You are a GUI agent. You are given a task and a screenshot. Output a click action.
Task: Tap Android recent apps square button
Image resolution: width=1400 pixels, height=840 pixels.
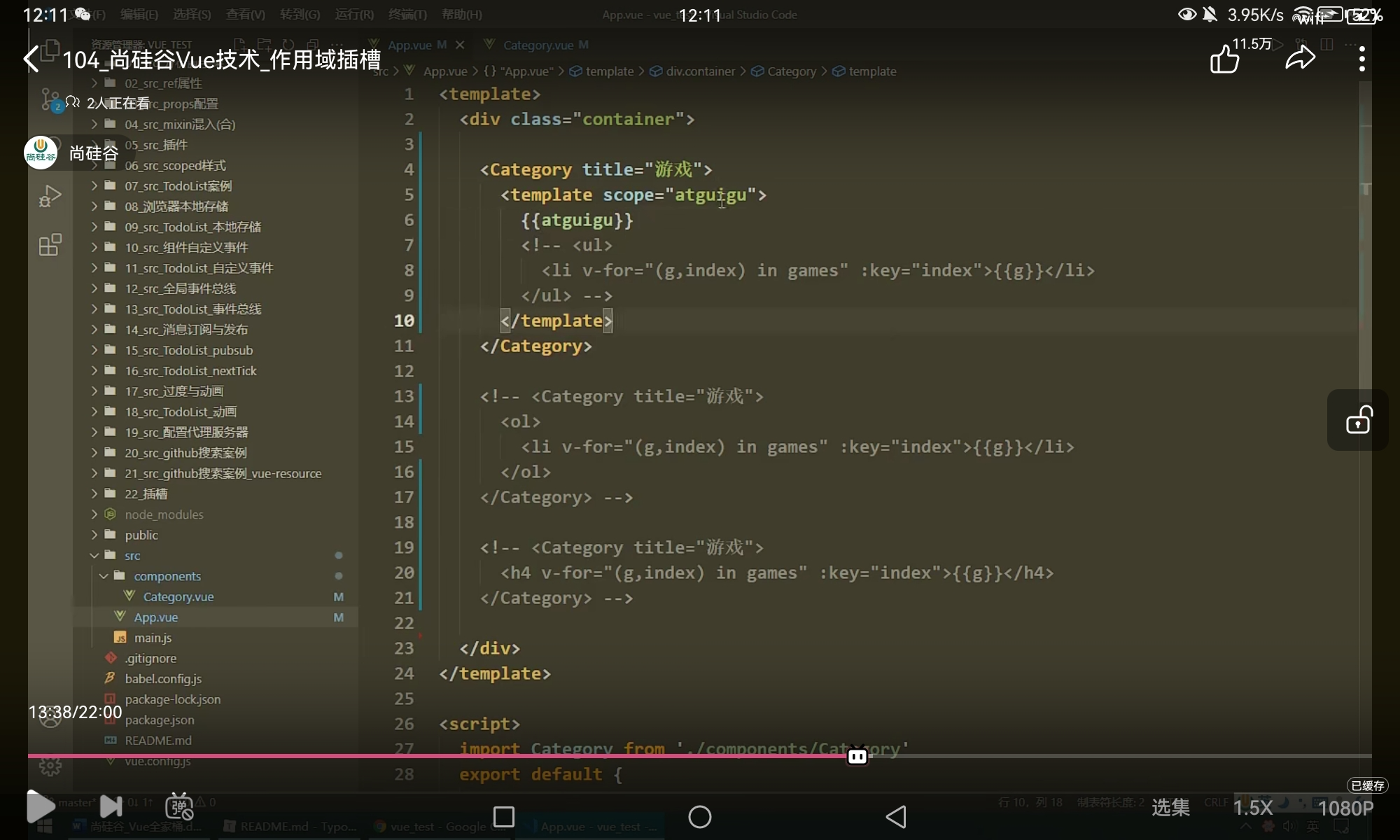click(503, 817)
